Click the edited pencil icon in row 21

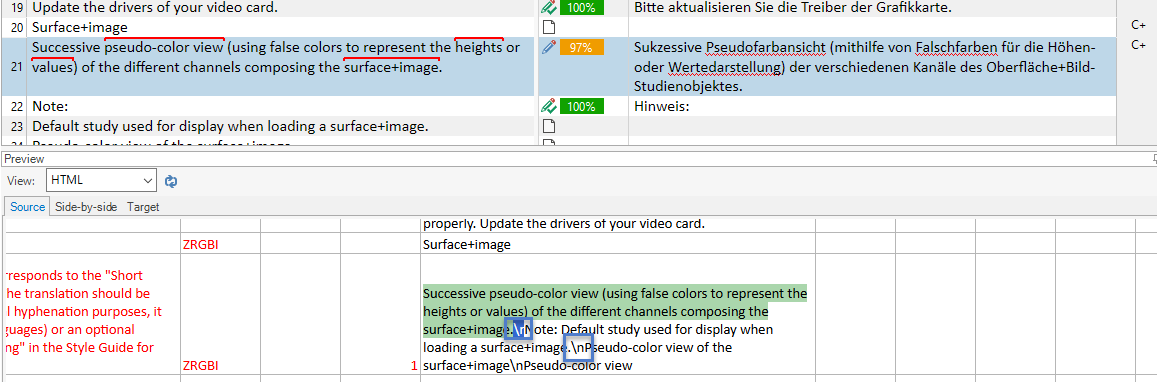click(x=549, y=47)
